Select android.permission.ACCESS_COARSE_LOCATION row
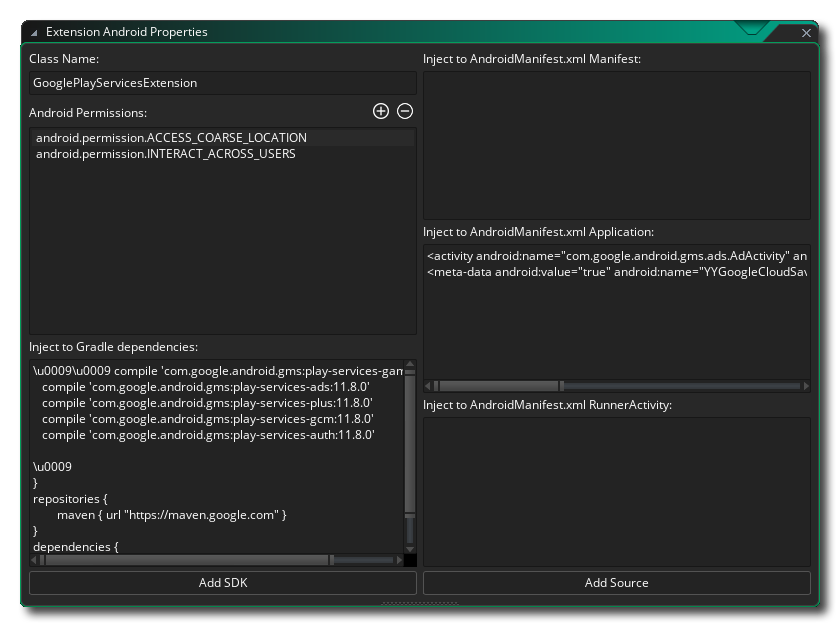Viewport: 840px width, 627px height. 223,138
